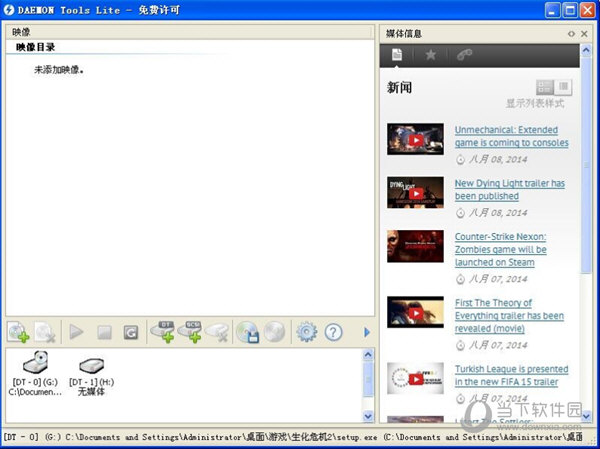Switch news to list view style
This screenshot has height=449, width=600.
(x=563, y=87)
